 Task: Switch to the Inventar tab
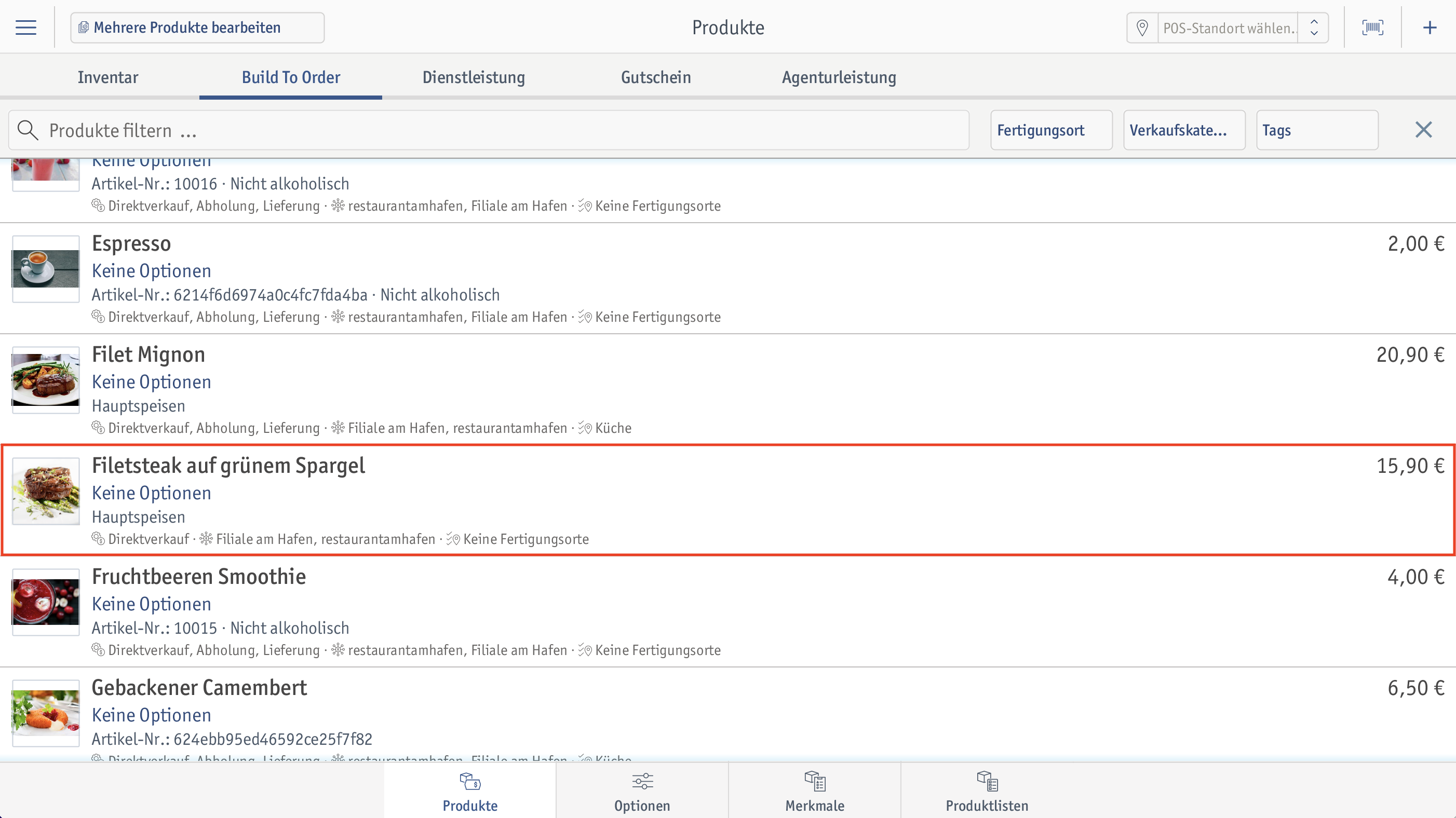107,77
